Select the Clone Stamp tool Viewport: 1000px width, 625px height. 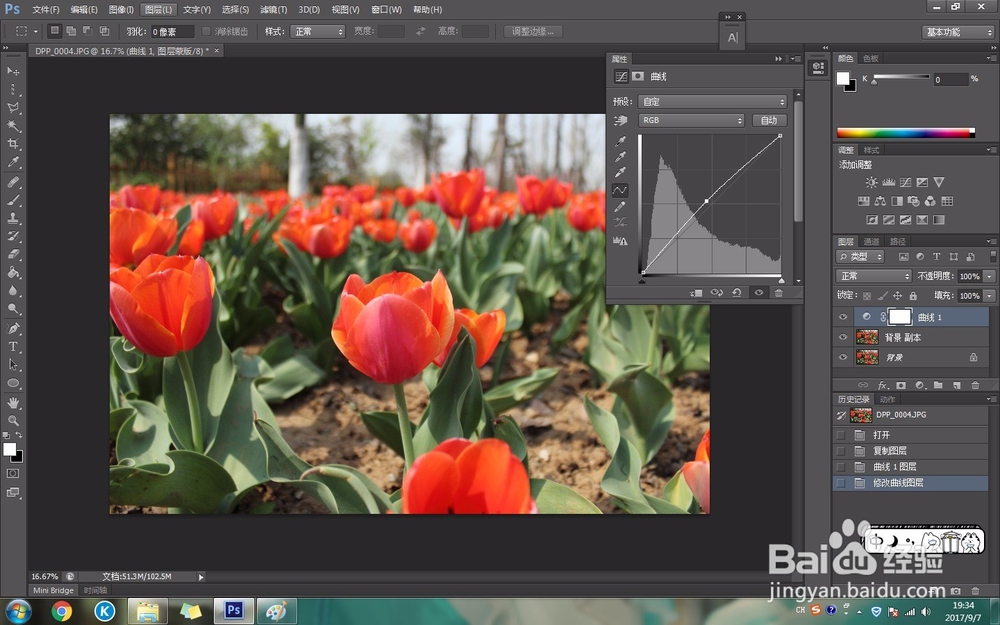coord(13,218)
